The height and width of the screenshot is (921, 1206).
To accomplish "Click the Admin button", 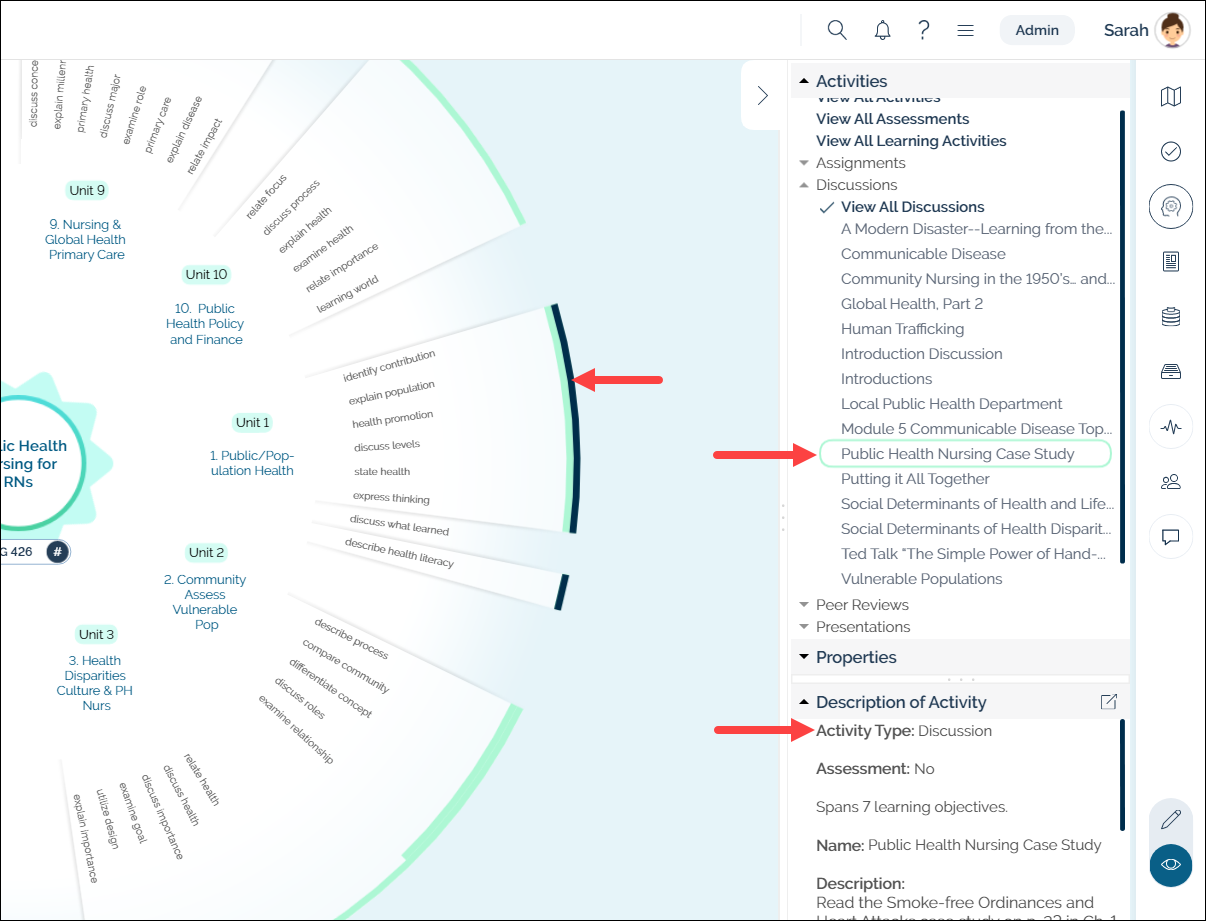I will (x=1037, y=30).
